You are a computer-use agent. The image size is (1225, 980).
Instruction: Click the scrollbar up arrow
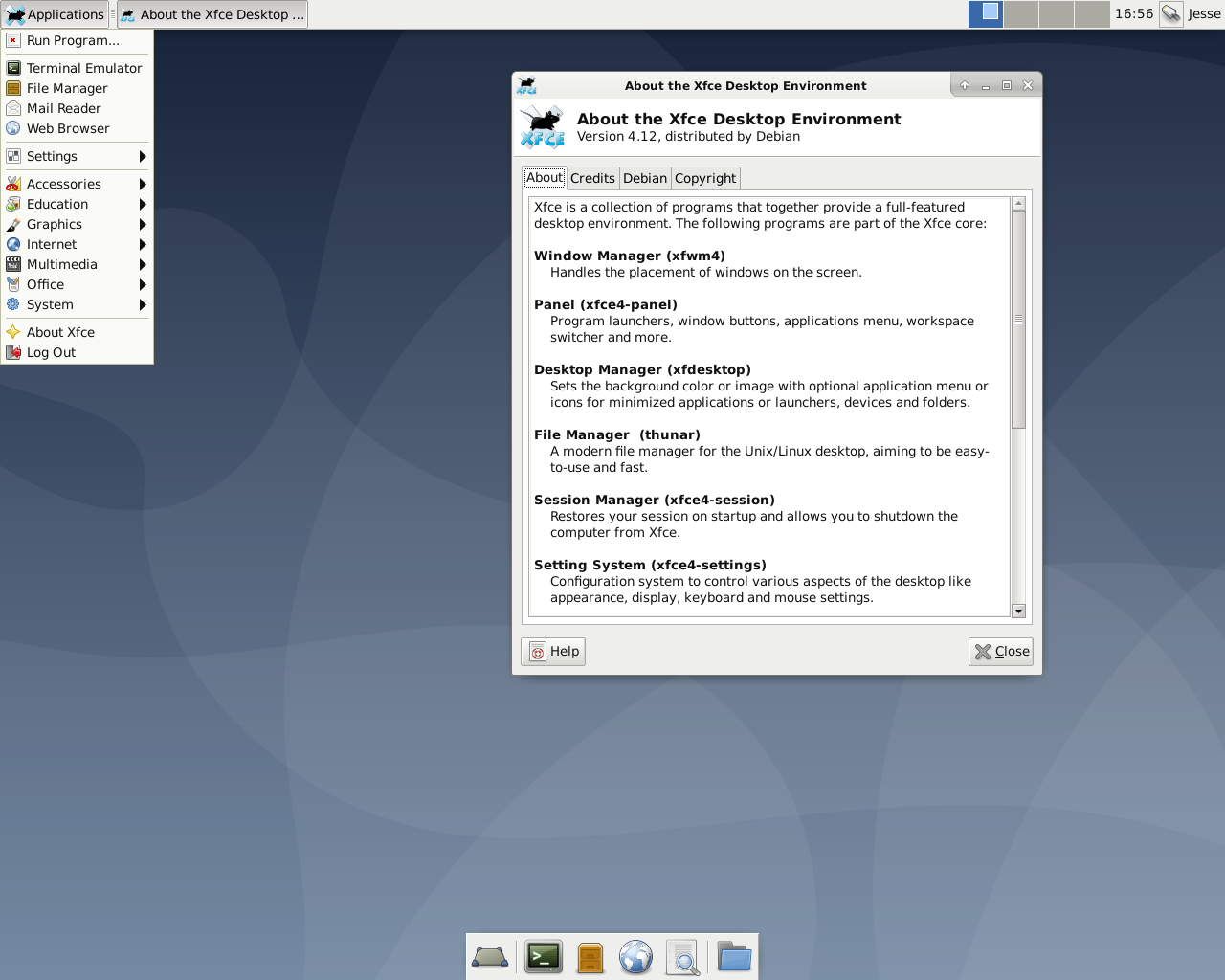click(x=1018, y=203)
